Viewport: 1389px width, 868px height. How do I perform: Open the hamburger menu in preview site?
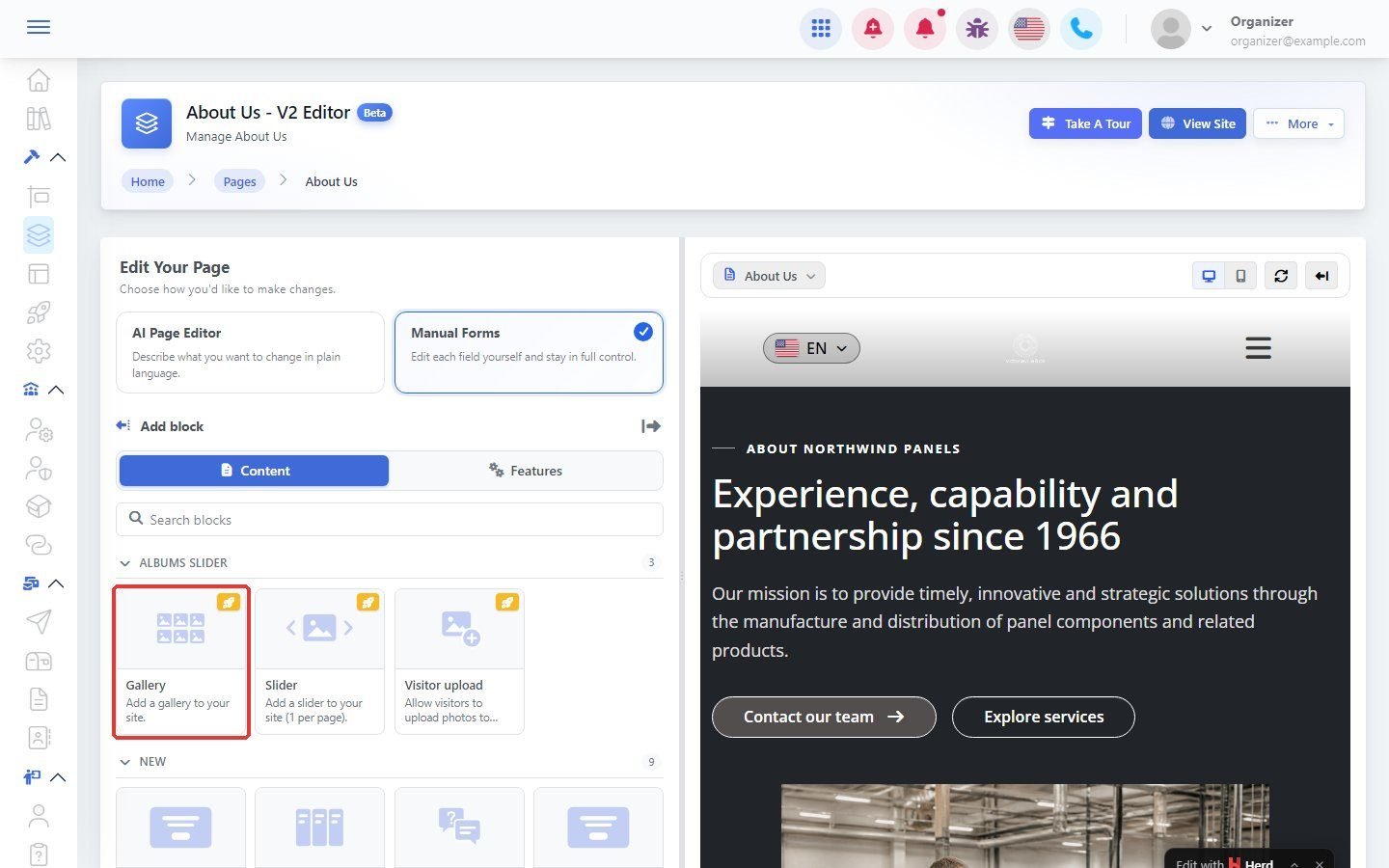(1258, 348)
